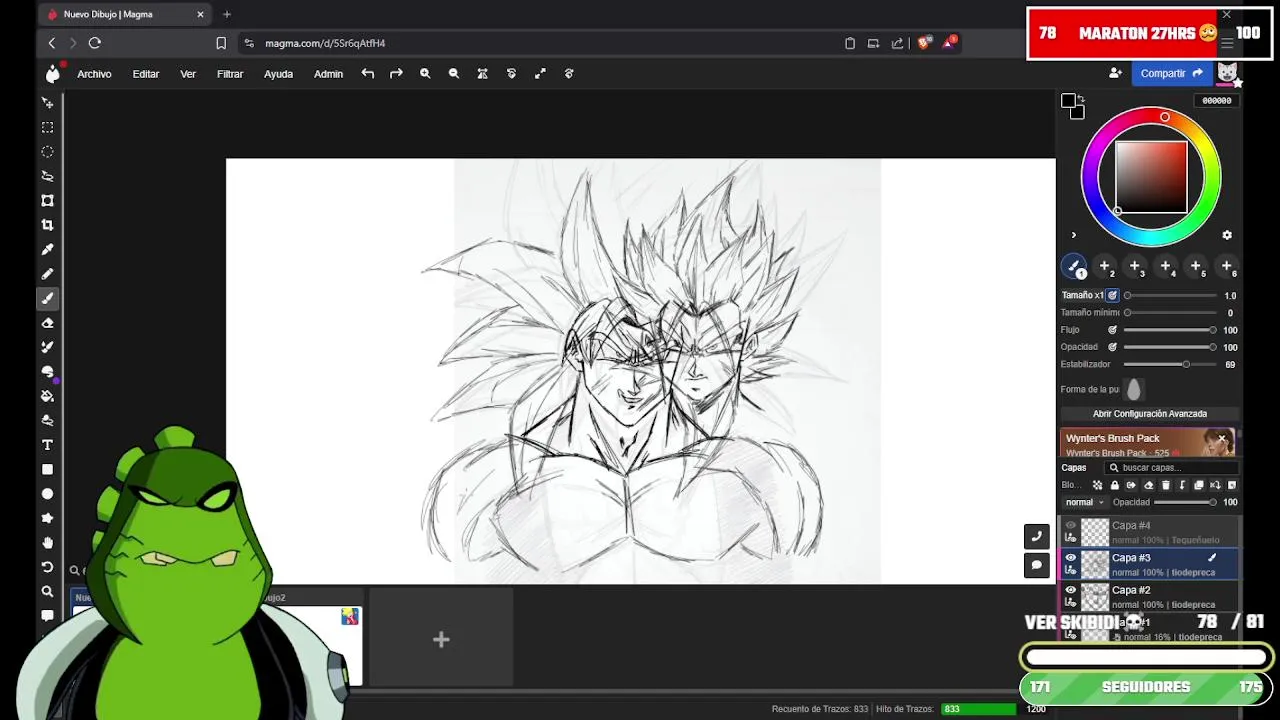Open the layer blend mode dropdown normal
Image resolution: width=1280 pixels, height=720 pixels.
tap(1084, 502)
